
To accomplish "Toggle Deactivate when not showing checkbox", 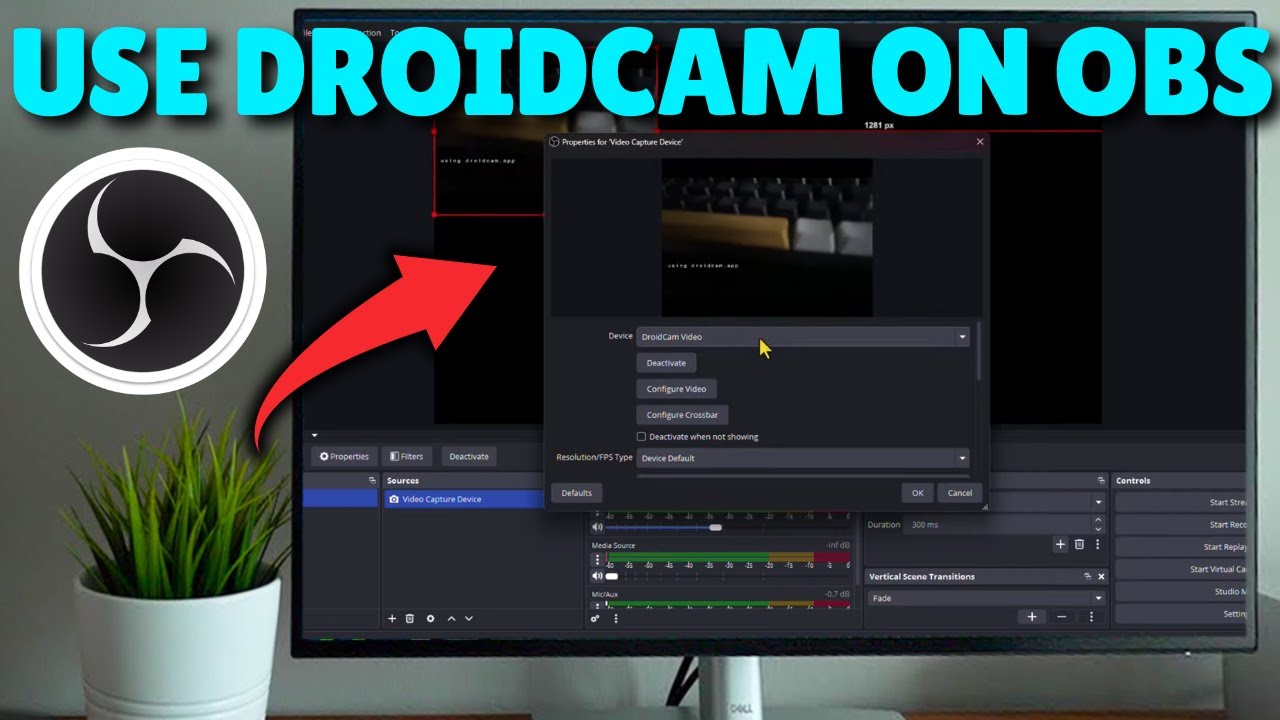I will click(x=641, y=437).
